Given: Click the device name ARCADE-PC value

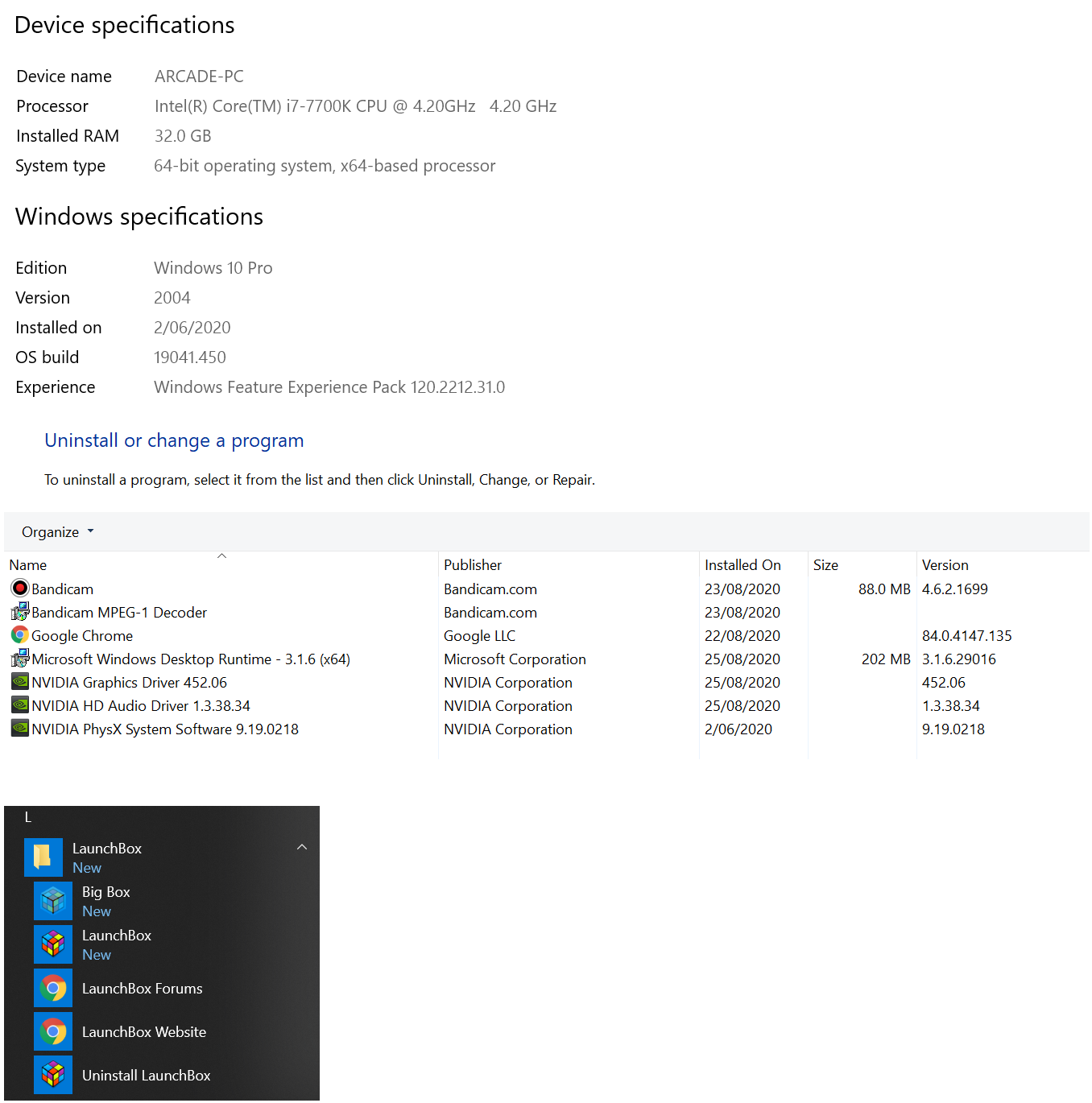Looking at the screenshot, I should 199,76.
